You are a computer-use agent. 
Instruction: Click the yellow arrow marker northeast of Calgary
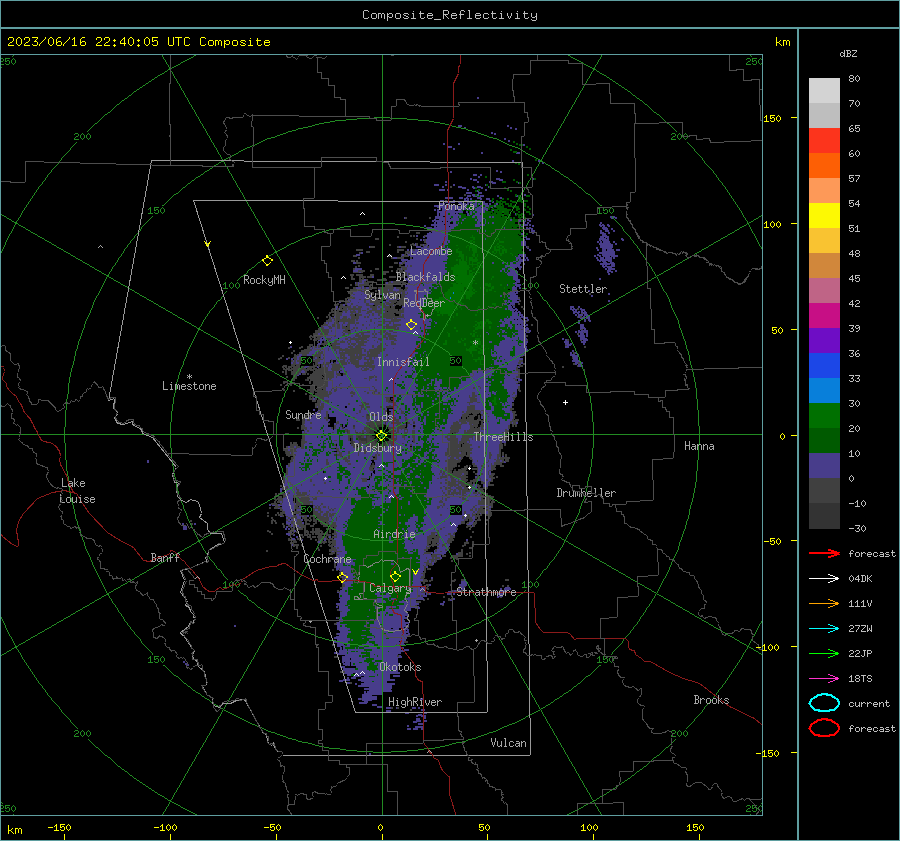click(x=416, y=572)
